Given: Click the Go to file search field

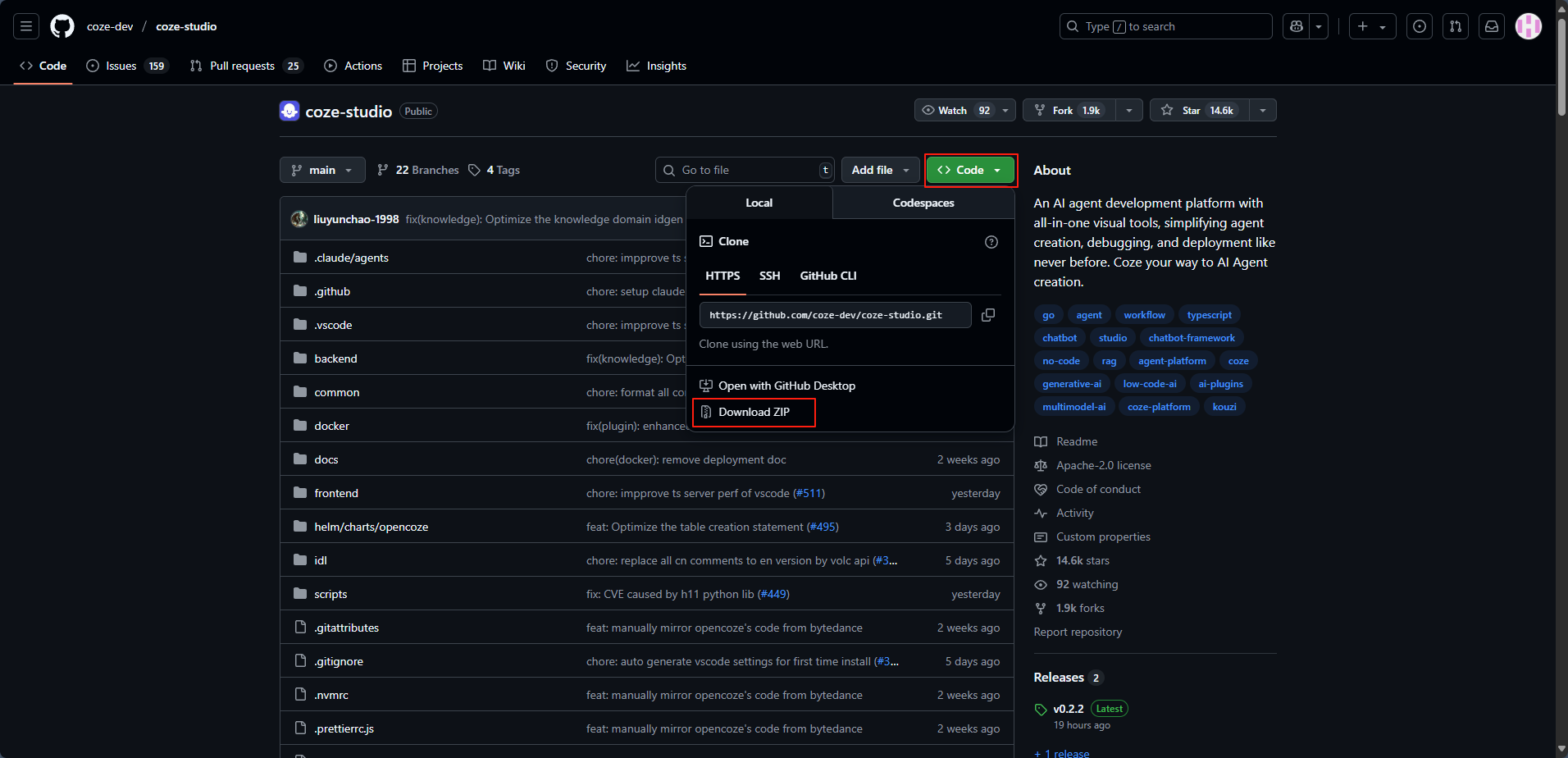Looking at the screenshot, I should point(745,170).
